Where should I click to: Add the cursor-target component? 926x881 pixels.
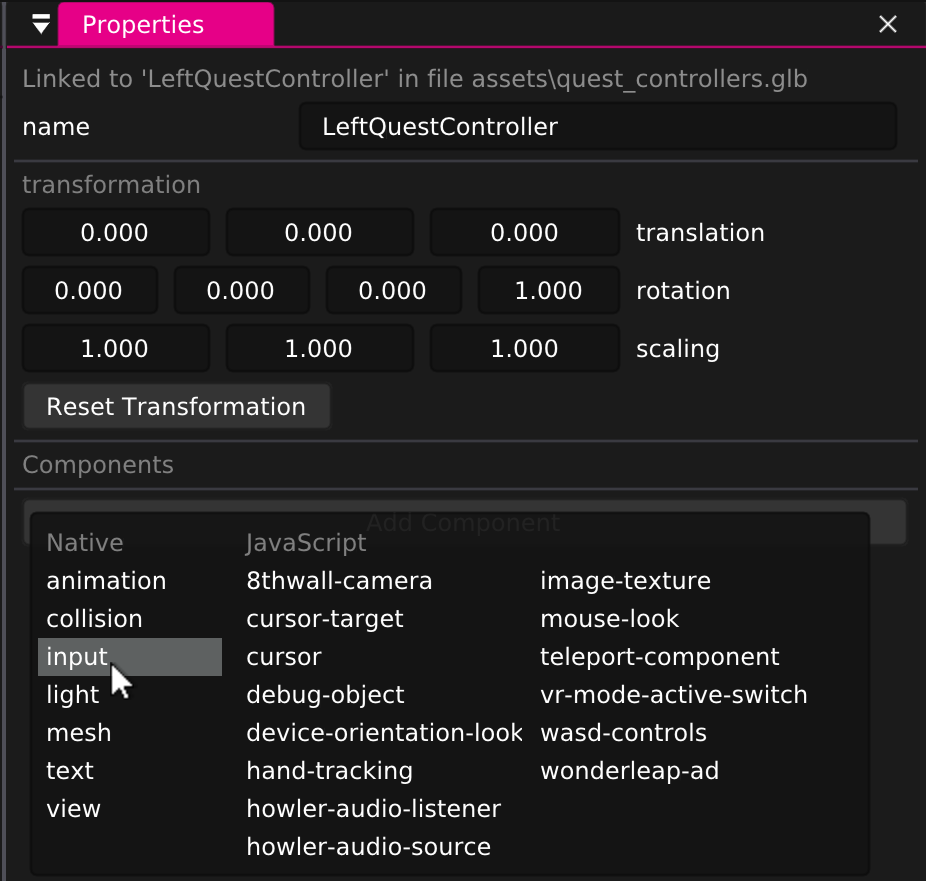tap(324, 618)
